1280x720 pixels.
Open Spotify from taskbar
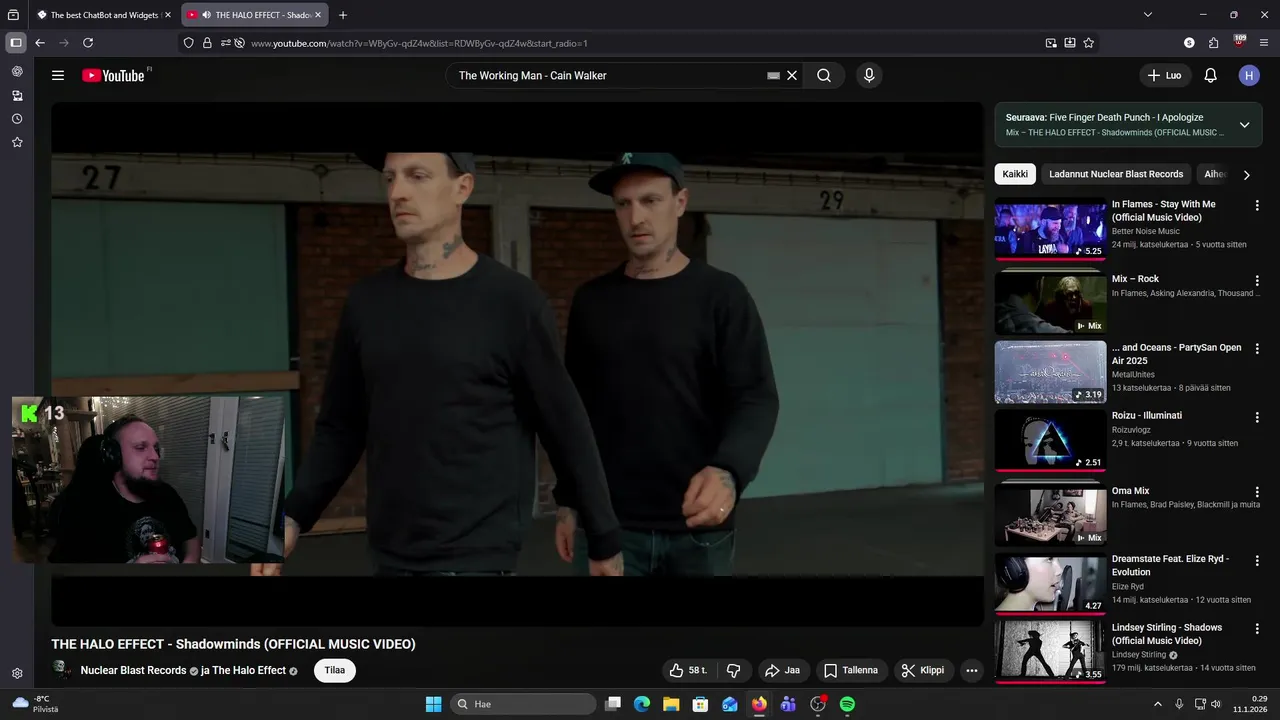(x=847, y=704)
